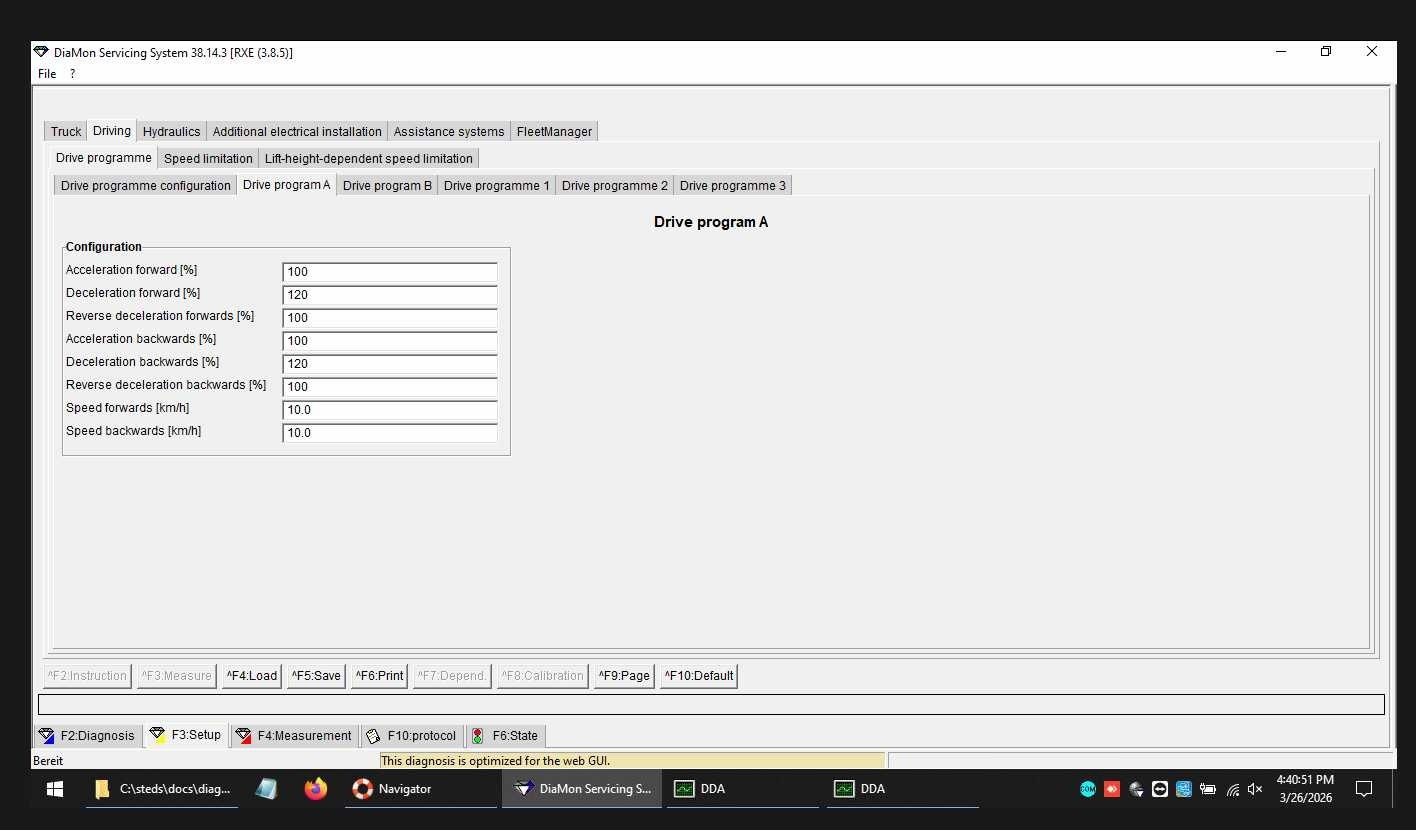Click the muted speaker volume icon
Screen dimensions: 1416x830
point(1255,789)
